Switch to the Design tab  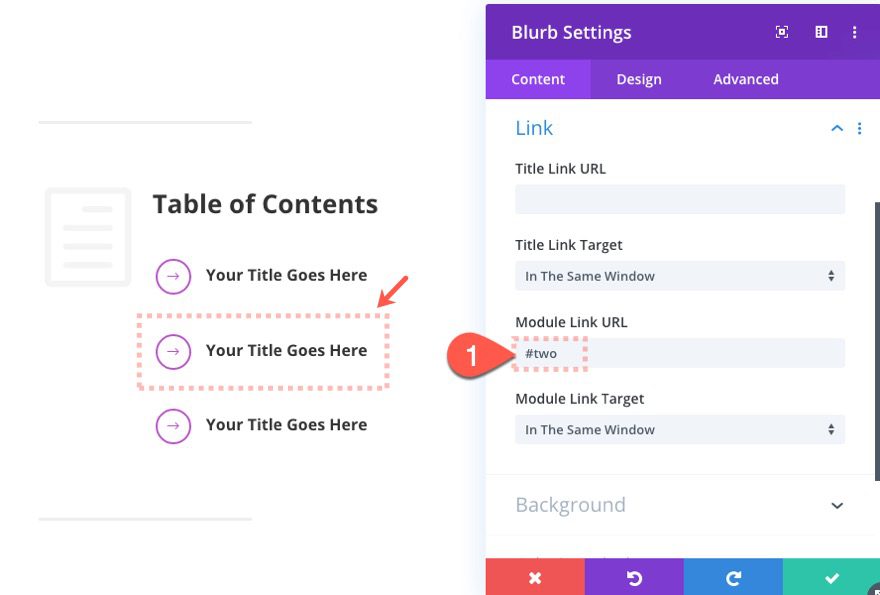coord(639,79)
